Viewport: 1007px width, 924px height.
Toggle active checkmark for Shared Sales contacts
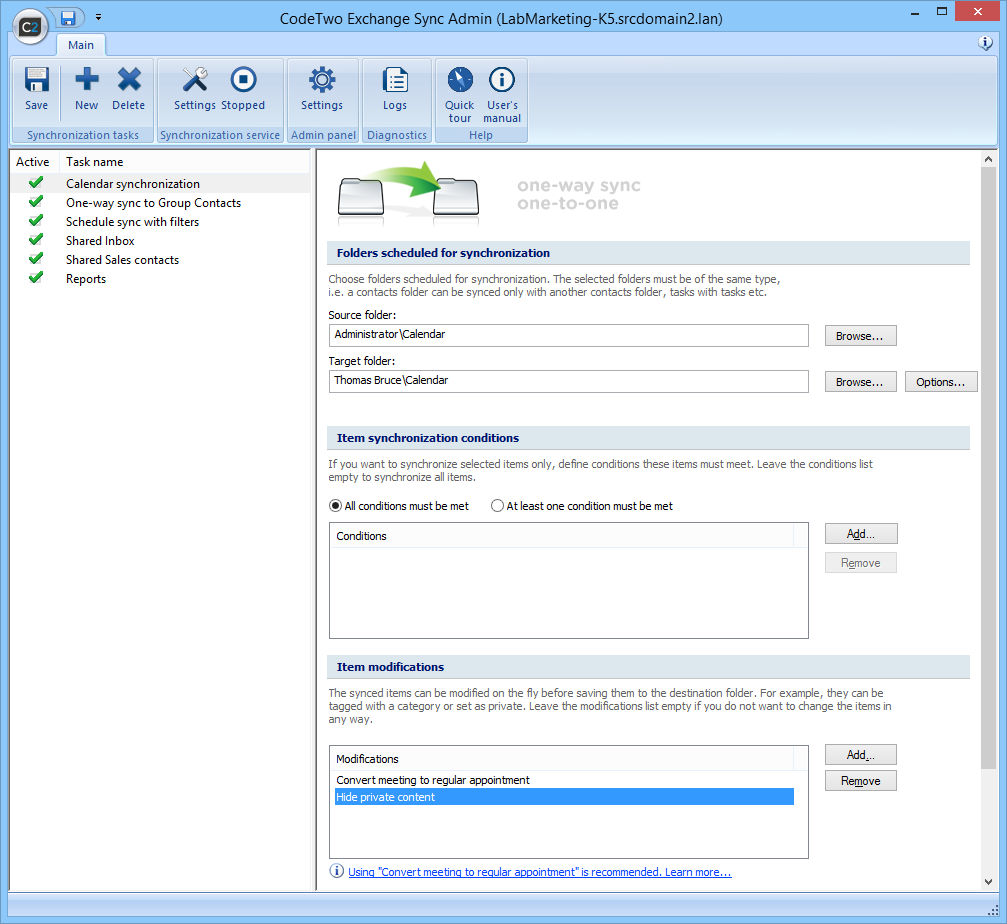36,259
